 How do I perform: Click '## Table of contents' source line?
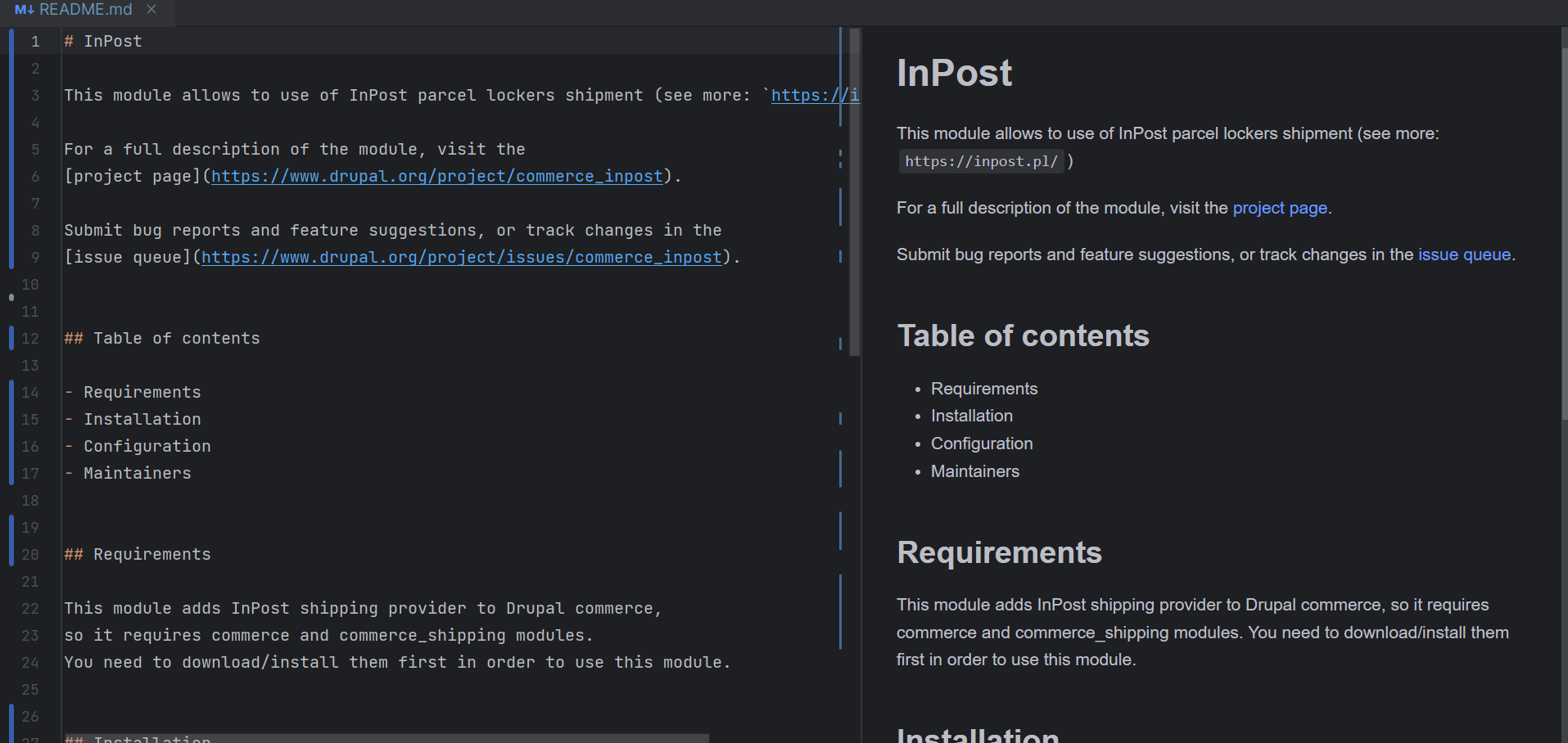pyautogui.click(x=162, y=338)
